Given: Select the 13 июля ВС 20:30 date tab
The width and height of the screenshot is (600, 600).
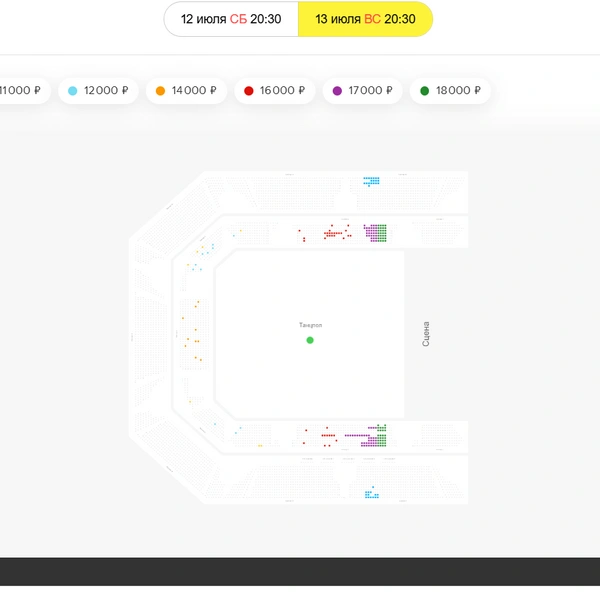Looking at the screenshot, I should tap(365, 19).
